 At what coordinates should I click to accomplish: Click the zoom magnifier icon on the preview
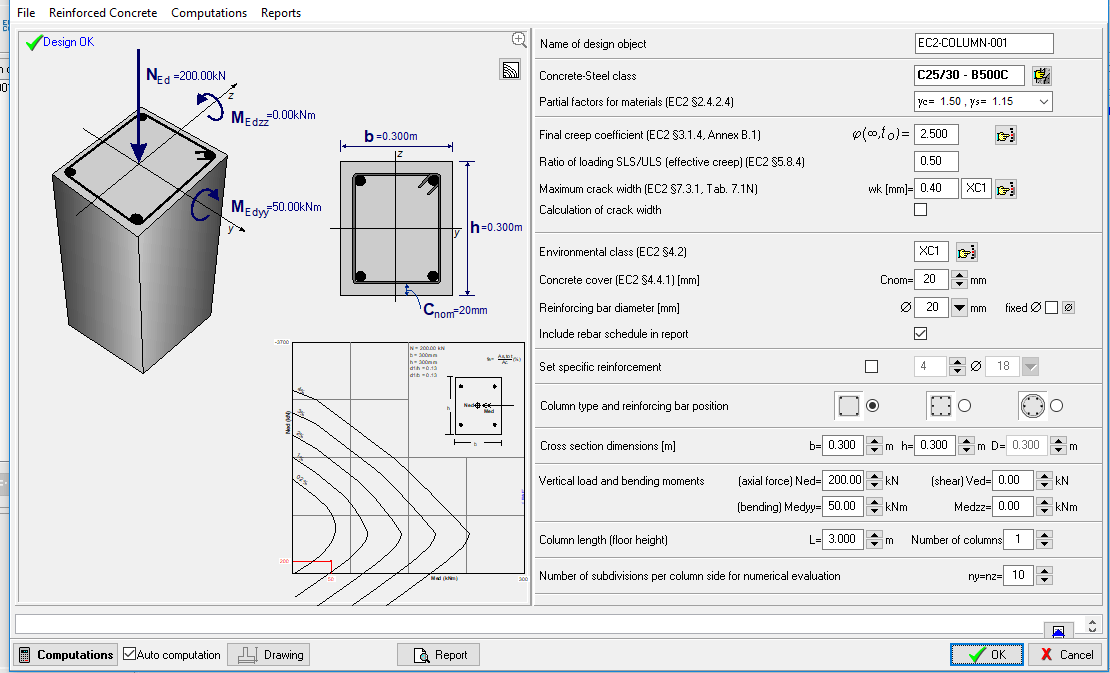pyautogui.click(x=519, y=40)
